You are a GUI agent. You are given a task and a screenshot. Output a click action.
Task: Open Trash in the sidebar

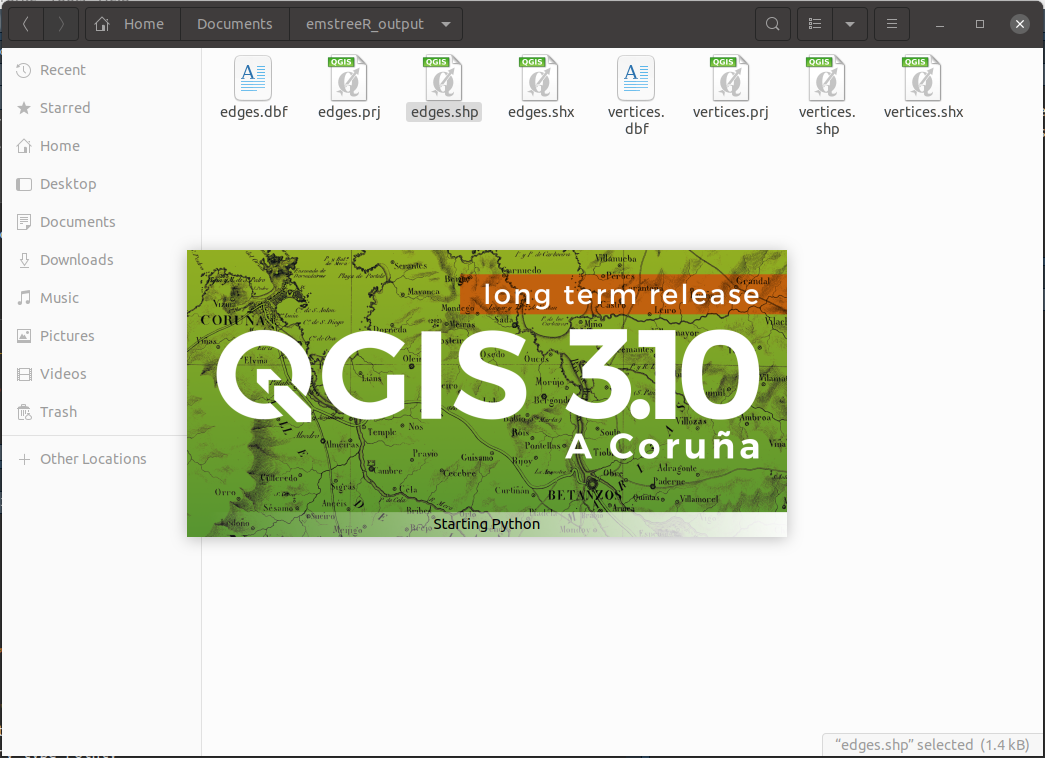coord(58,412)
